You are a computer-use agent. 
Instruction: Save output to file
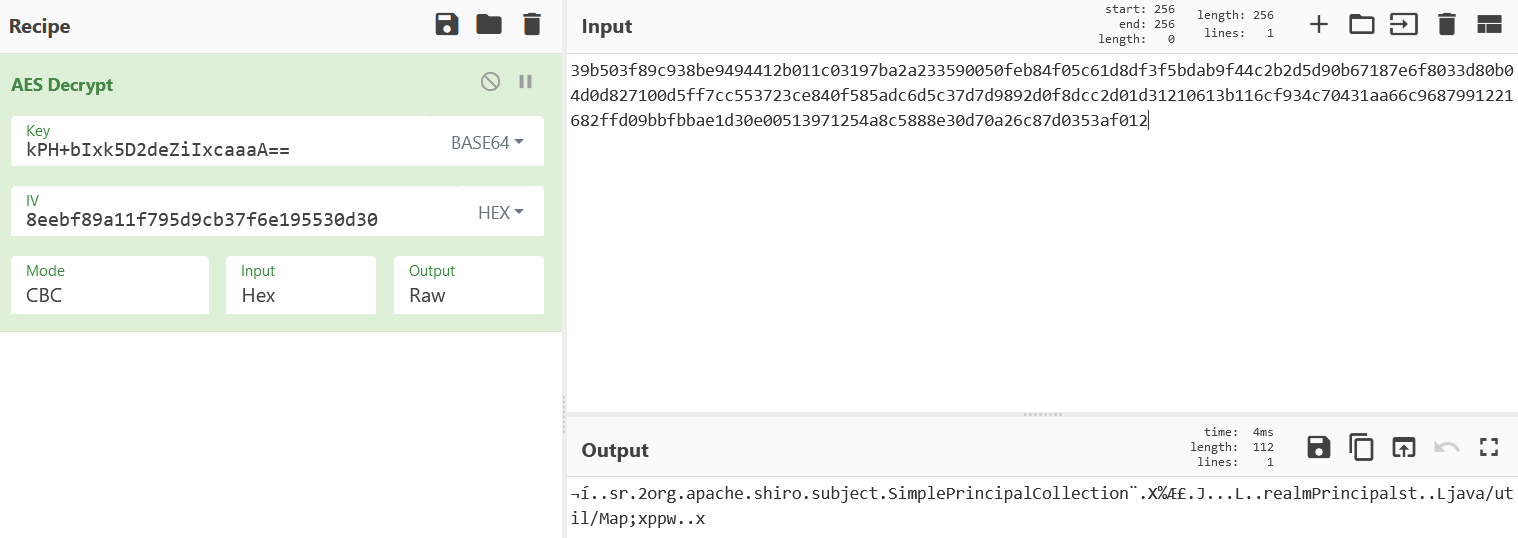[1319, 447]
